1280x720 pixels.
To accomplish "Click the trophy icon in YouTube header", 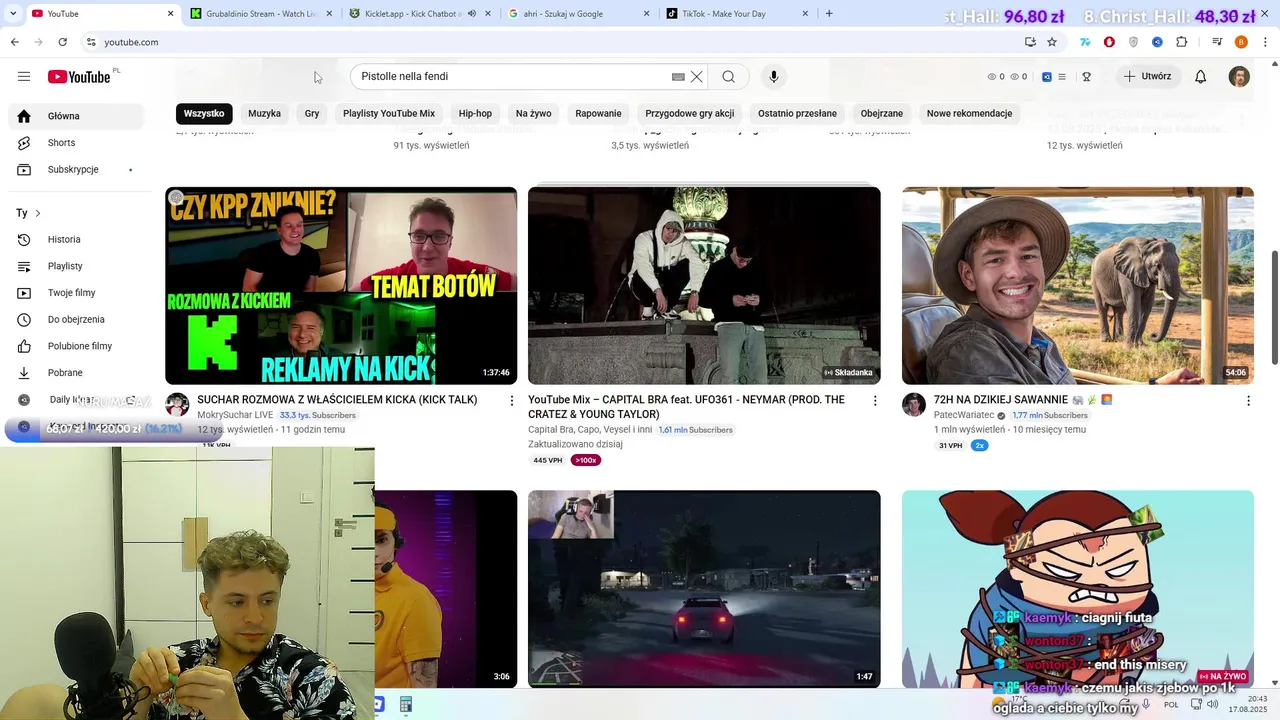I will click(1086, 77).
